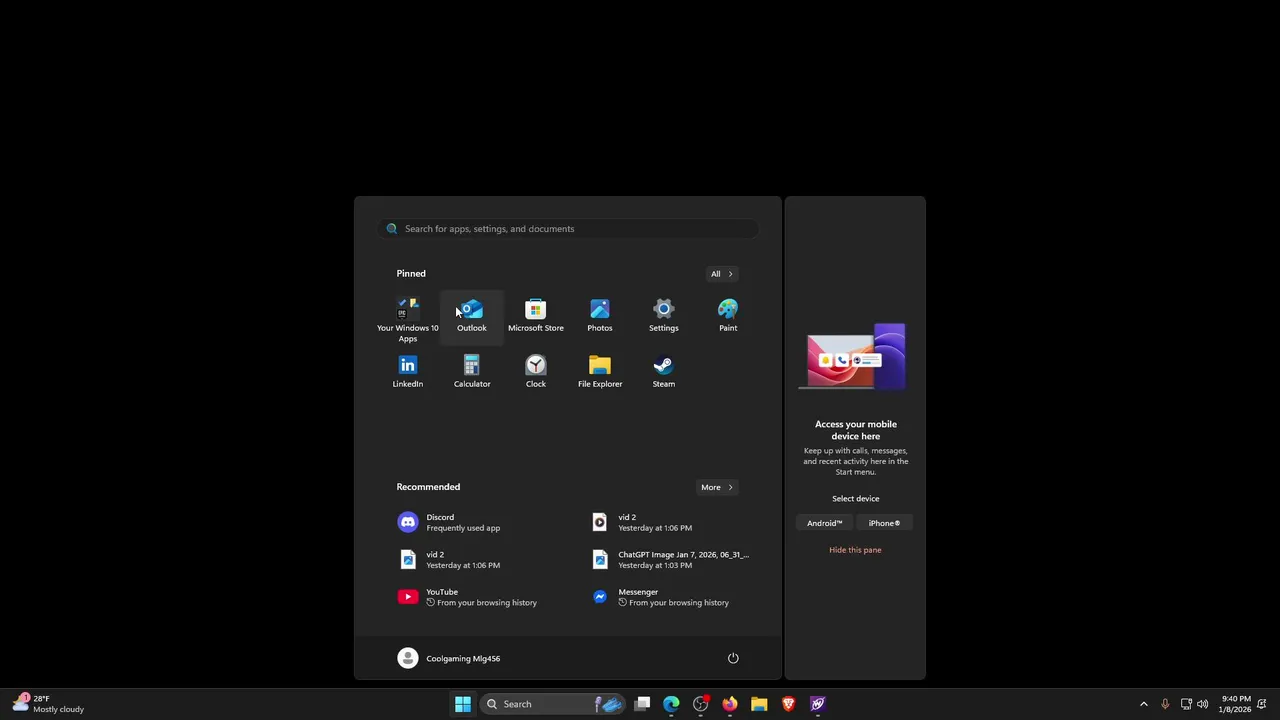
Task: Open the circular app with red badge on taskbar
Action: coord(701,704)
